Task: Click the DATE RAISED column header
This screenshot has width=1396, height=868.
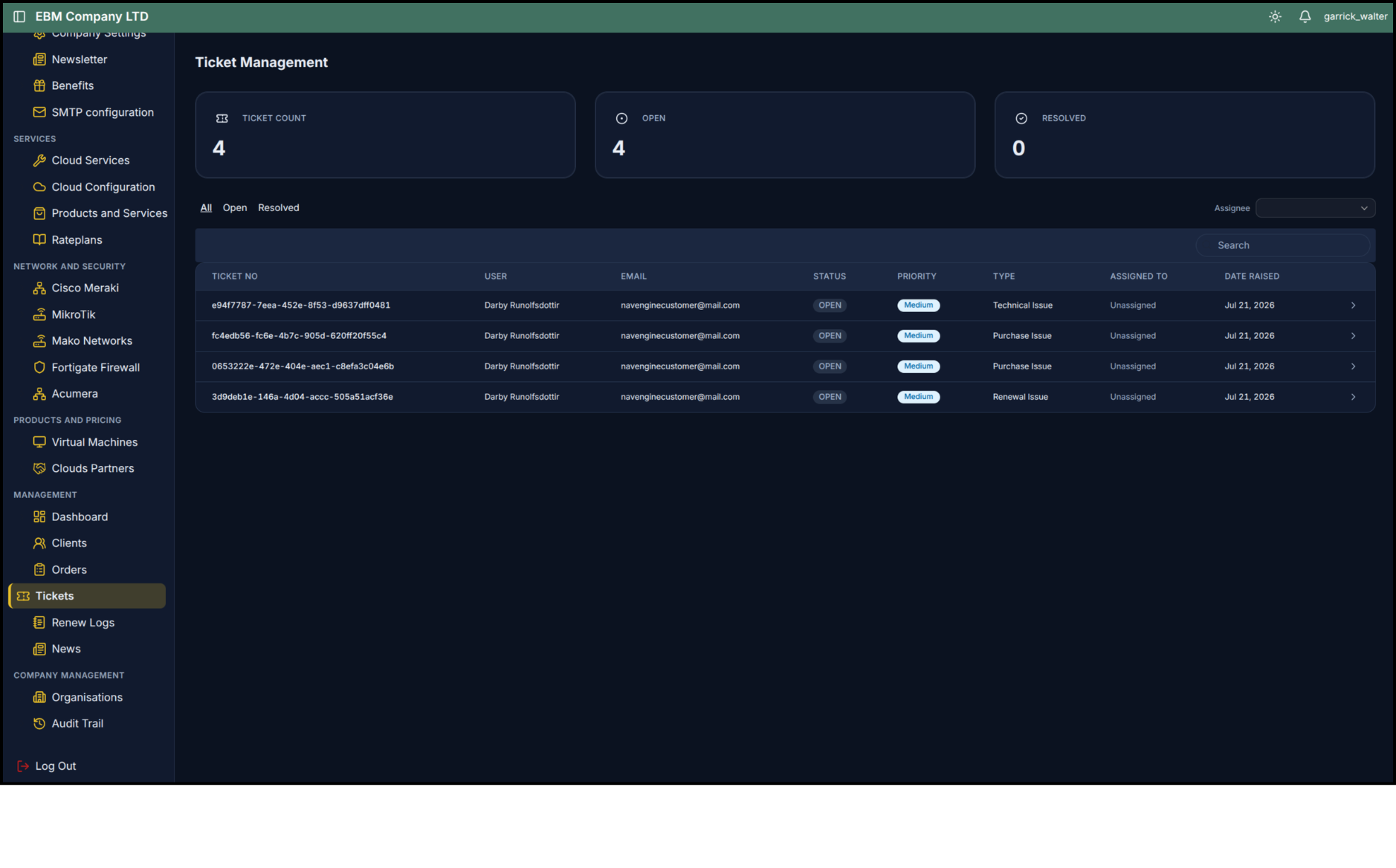Action: click(x=1252, y=276)
